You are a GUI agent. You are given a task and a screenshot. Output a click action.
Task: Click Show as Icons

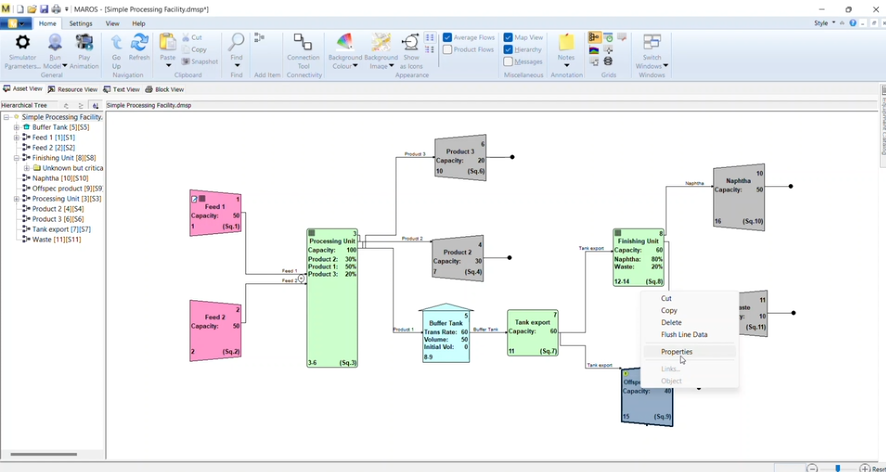pyautogui.click(x=411, y=42)
